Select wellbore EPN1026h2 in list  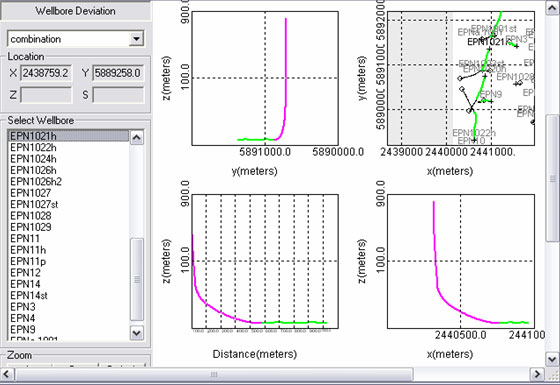click(68, 182)
